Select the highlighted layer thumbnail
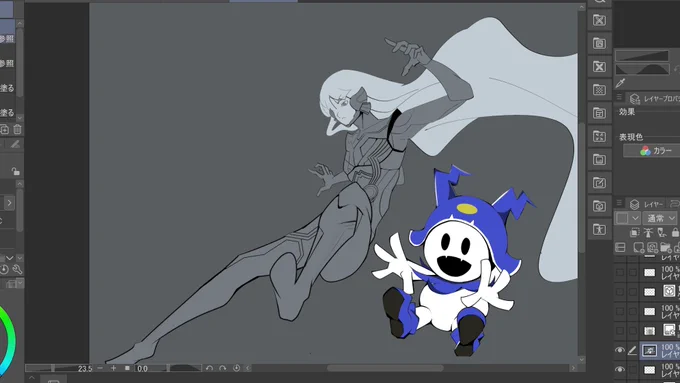 649,350
